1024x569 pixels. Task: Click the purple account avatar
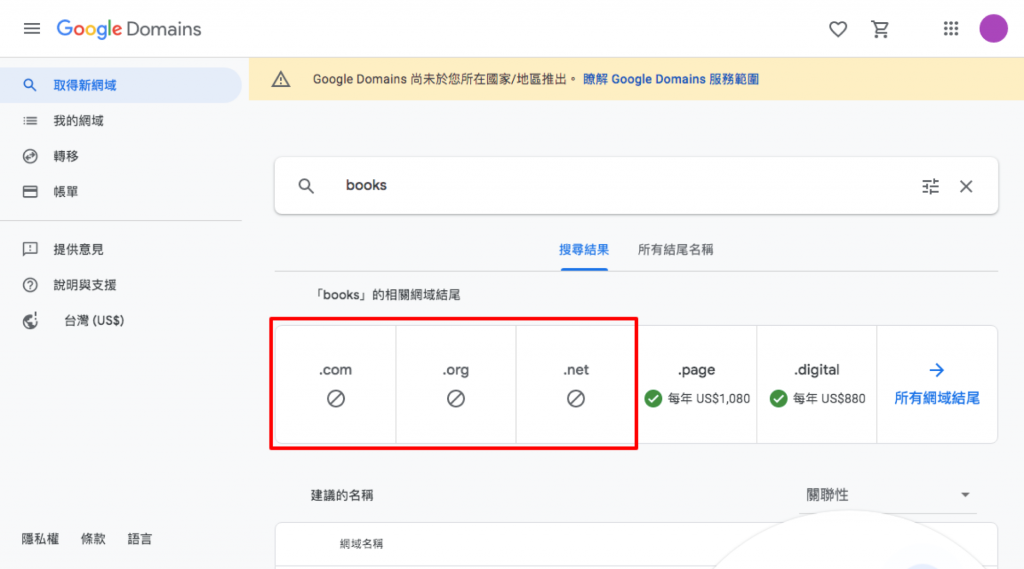point(993,29)
